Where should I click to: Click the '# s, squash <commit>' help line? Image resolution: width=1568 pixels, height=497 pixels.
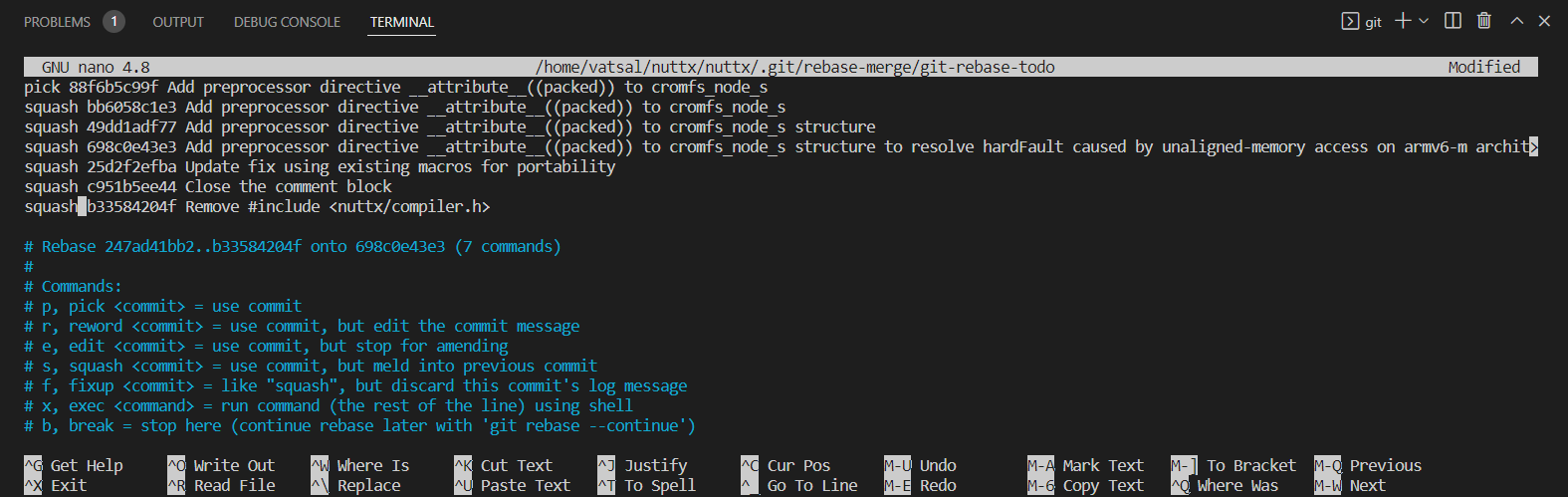(311, 366)
